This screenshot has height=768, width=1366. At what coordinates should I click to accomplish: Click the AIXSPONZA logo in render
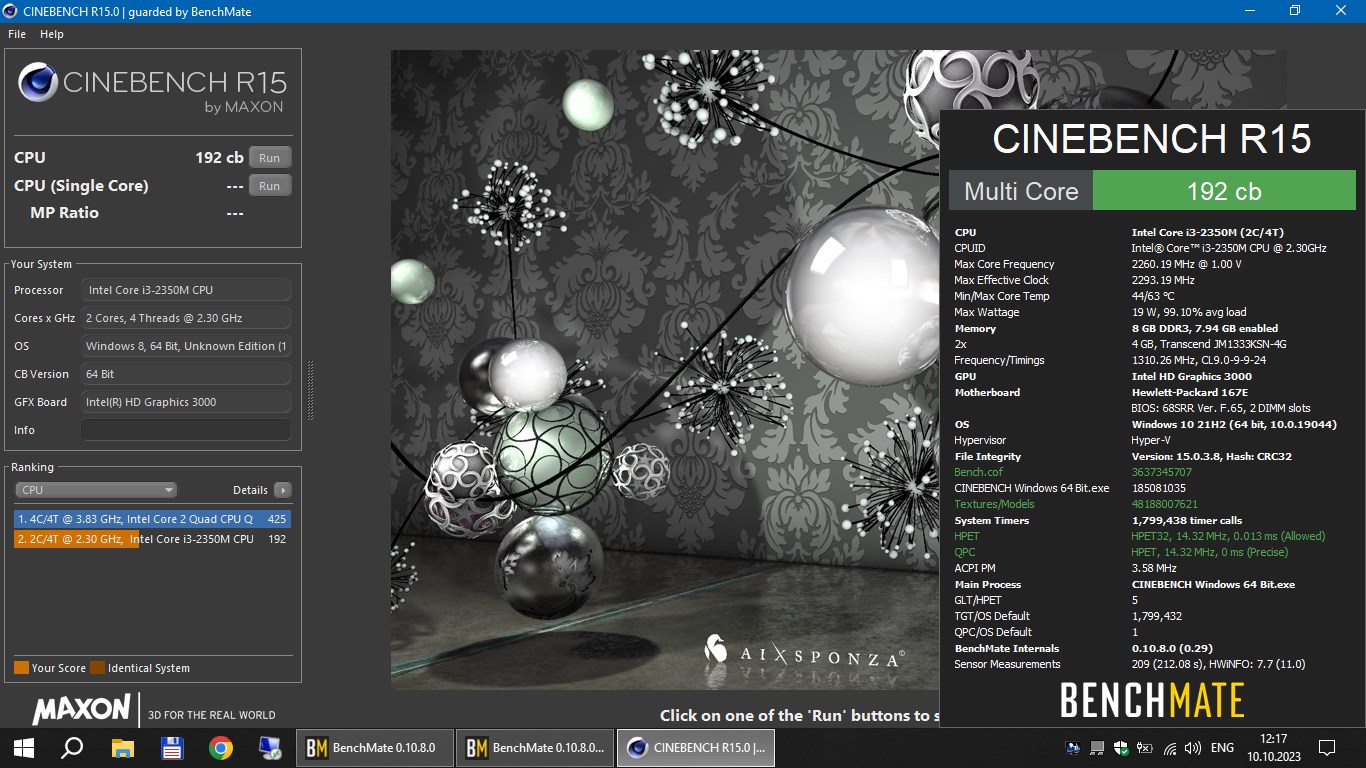coord(805,654)
